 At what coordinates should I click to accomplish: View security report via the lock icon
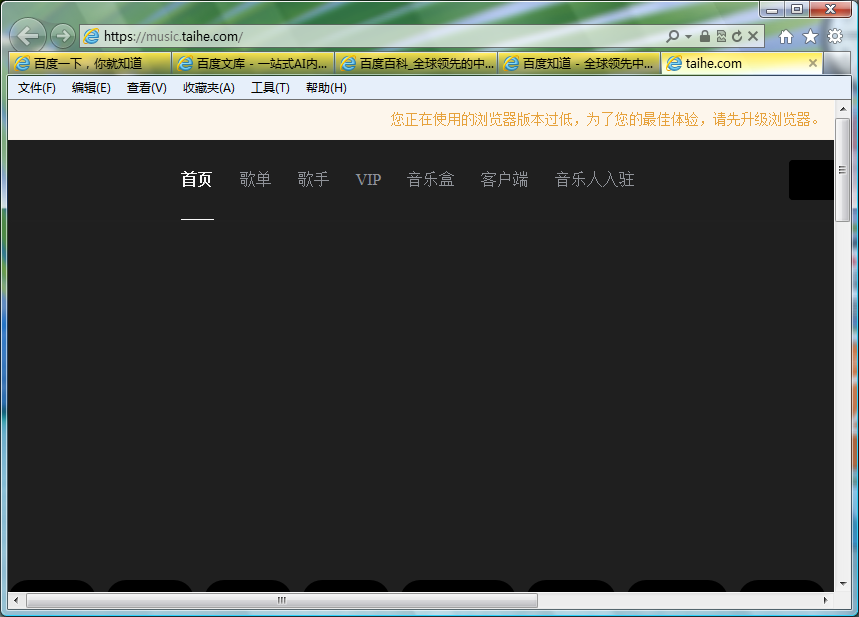[705, 36]
